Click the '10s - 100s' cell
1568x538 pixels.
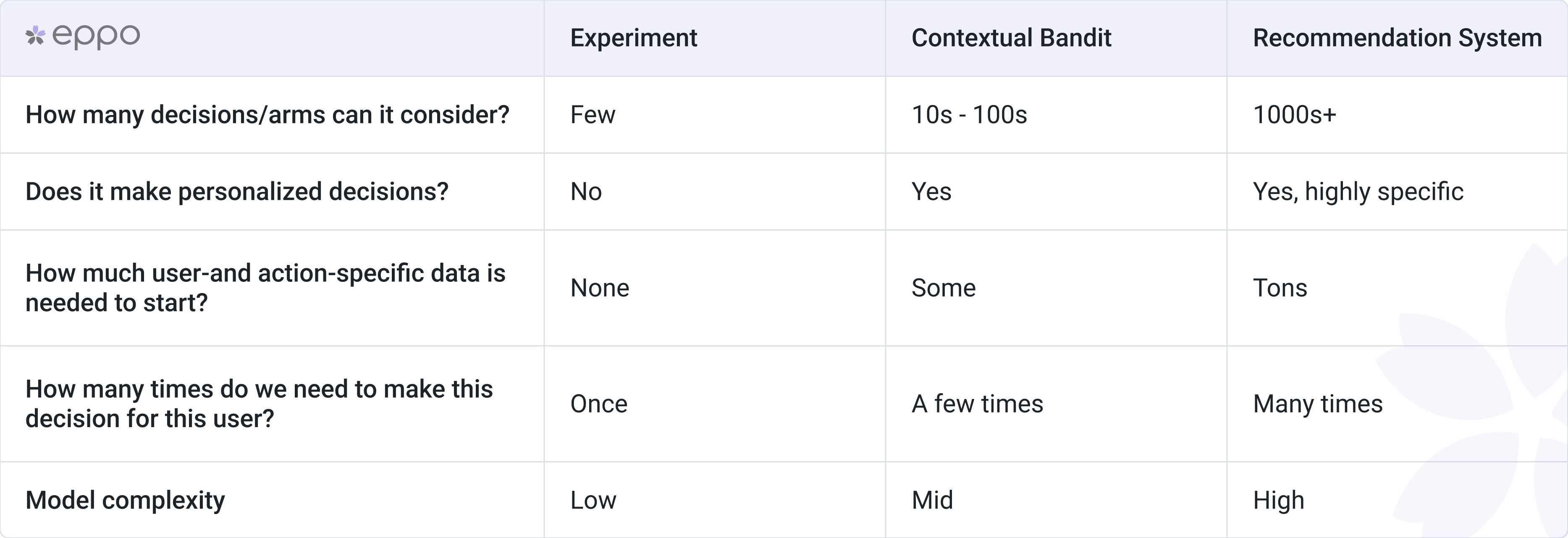click(x=969, y=114)
